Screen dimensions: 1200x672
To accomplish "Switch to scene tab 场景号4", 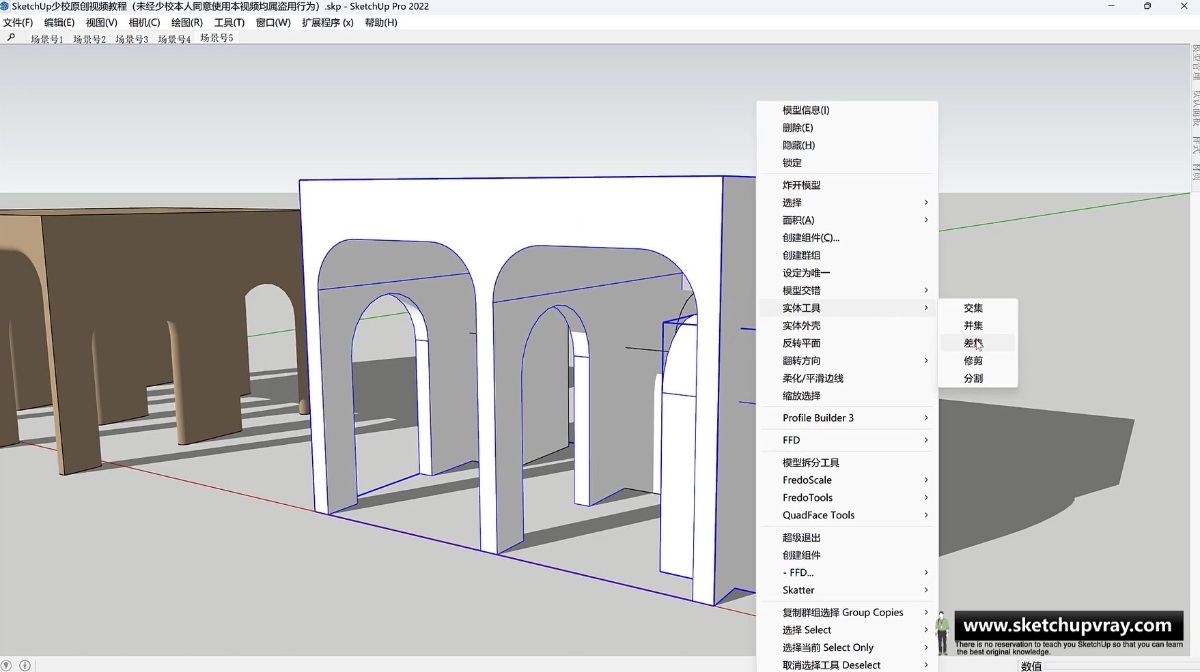I will tap(174, 39).
